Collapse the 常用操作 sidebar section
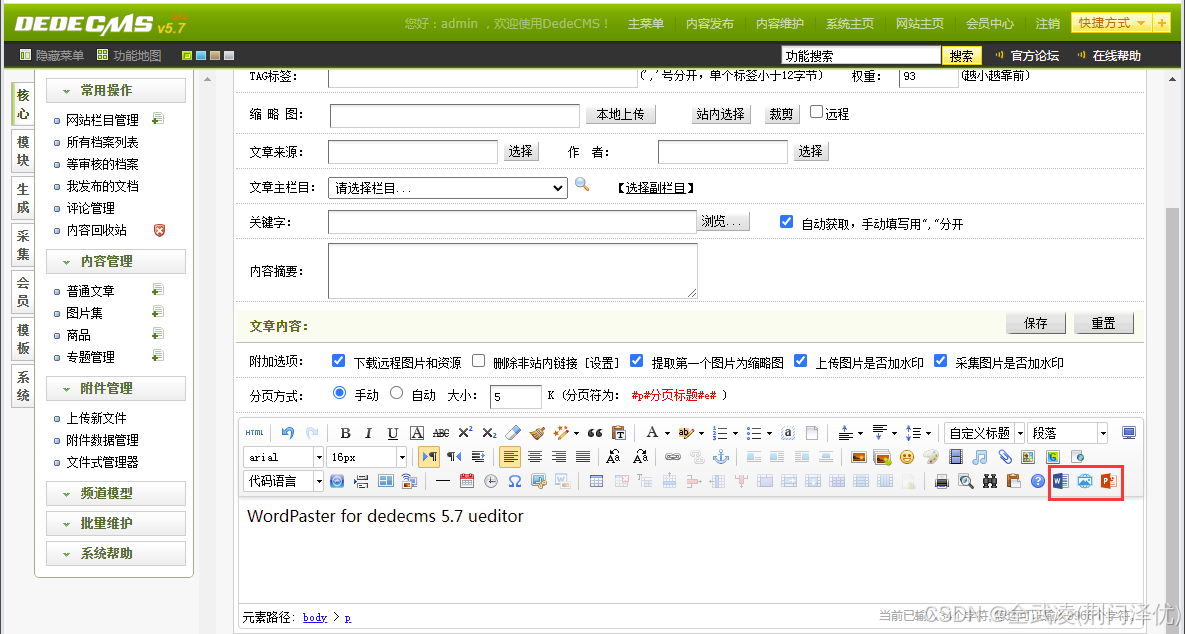This screenshot has height=634, width=1185. point(116,91)
